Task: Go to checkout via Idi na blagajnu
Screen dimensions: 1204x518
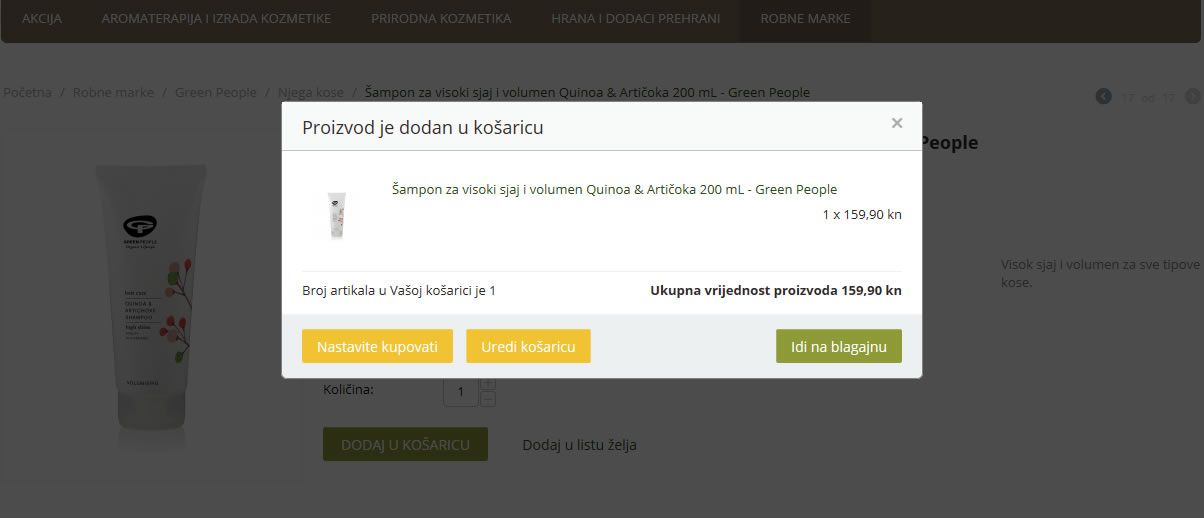Action: point(839,346)
